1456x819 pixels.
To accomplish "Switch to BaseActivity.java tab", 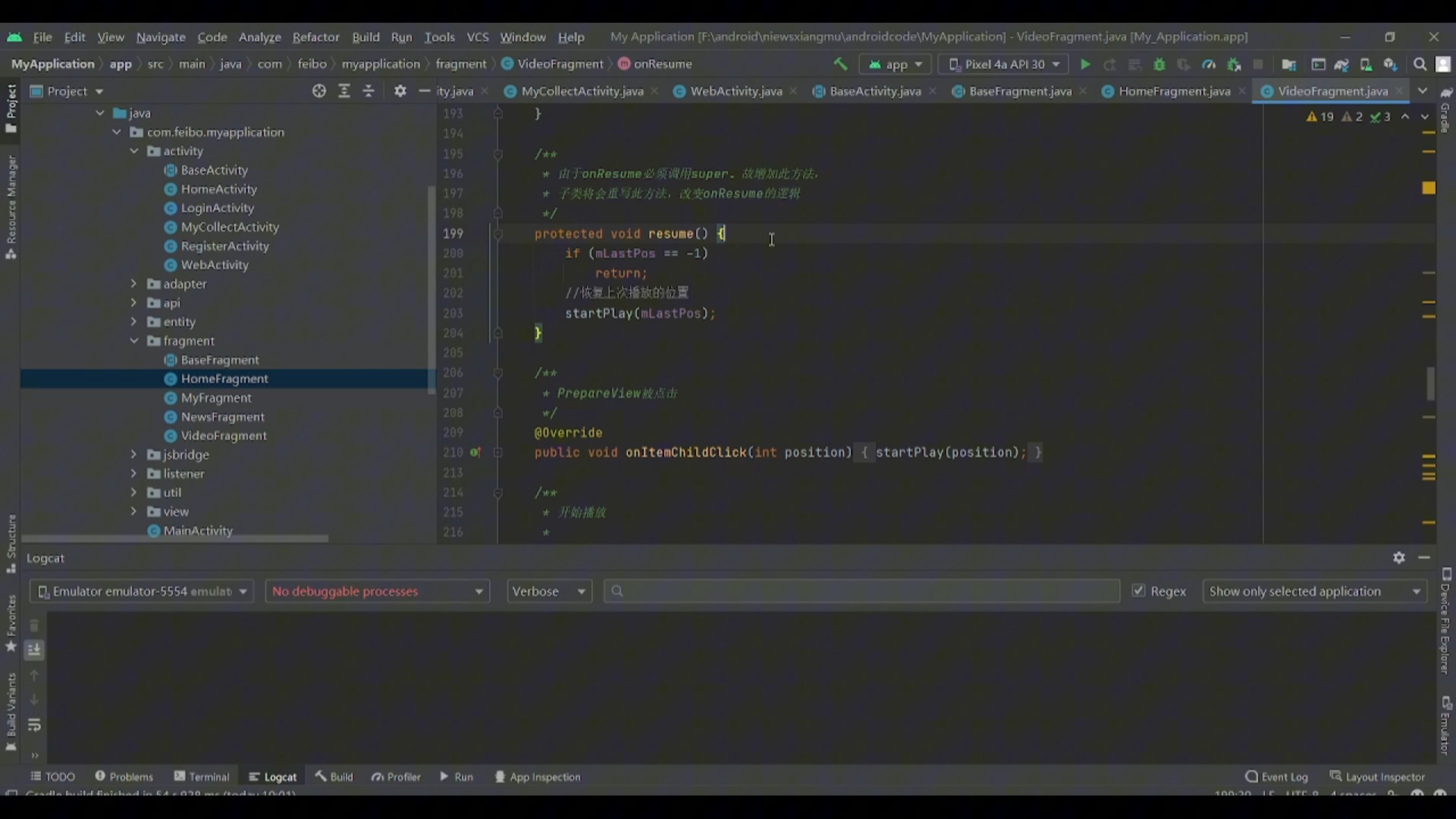I will [x=874, y=91].
